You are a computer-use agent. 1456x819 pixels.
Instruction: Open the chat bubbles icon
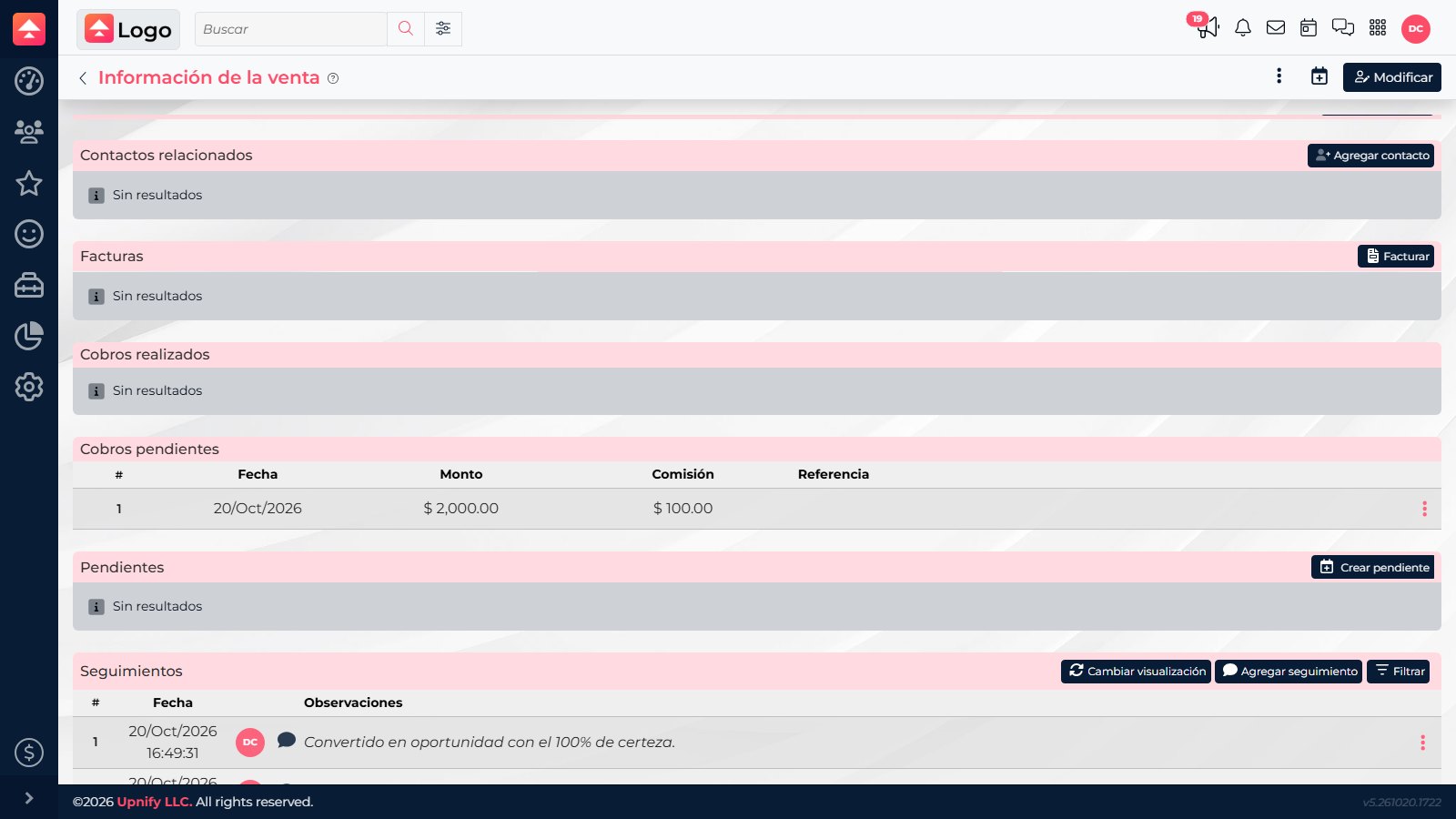(x=1343, y=28)
